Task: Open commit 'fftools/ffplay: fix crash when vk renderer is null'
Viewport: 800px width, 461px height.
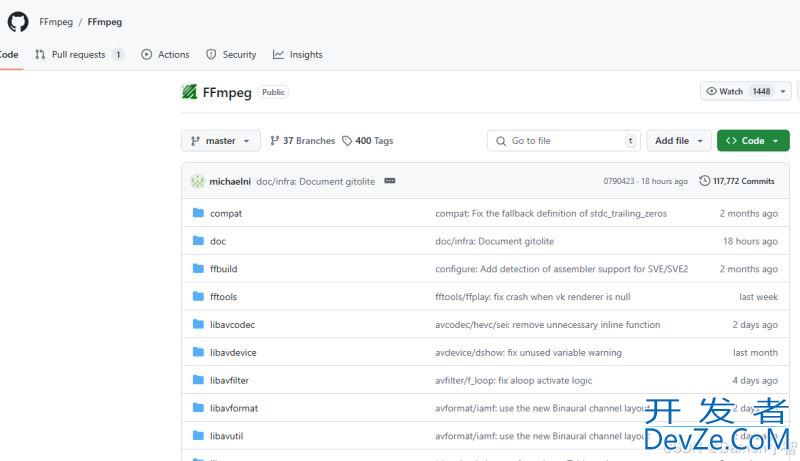Action: click(533, 297)
